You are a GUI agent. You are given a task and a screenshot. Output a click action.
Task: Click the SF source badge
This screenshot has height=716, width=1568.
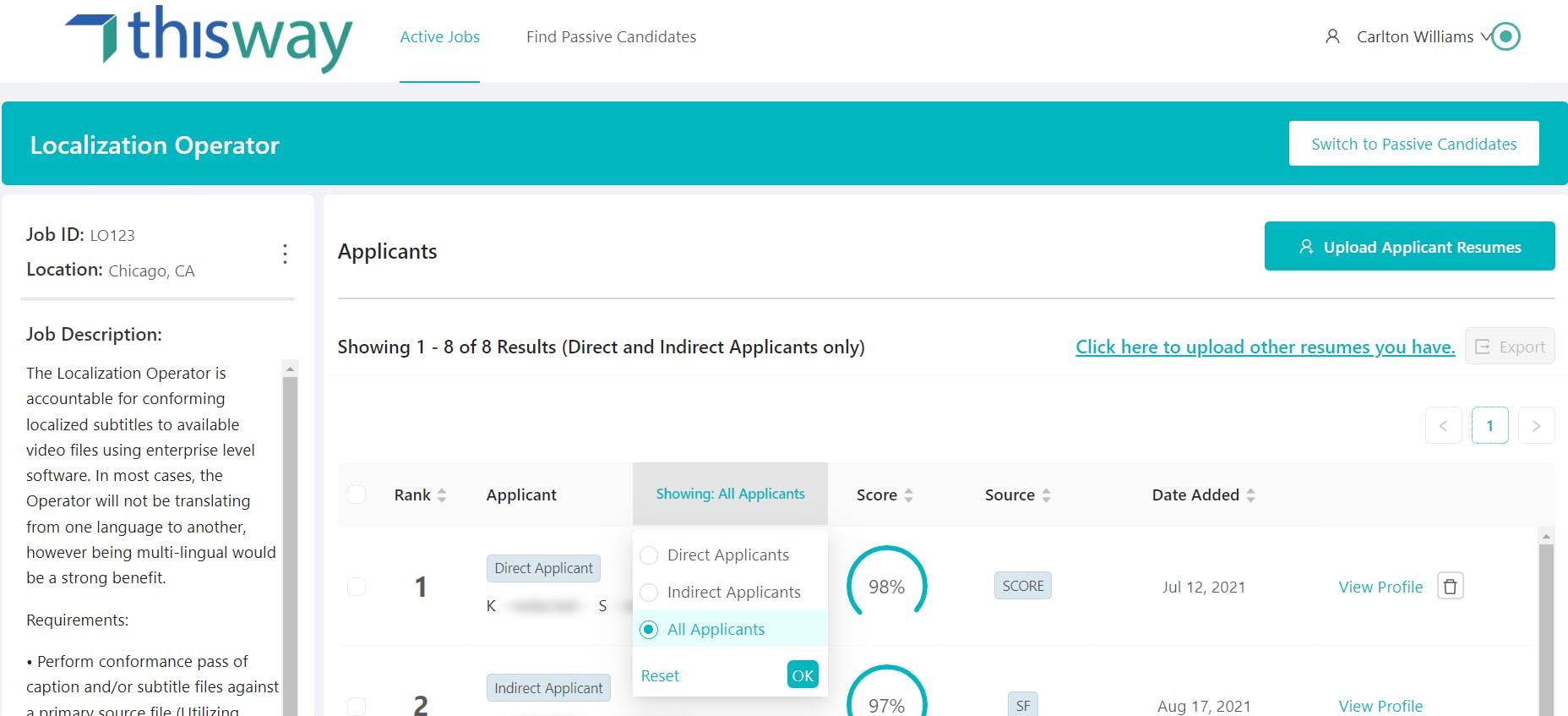pos(1023,705)
